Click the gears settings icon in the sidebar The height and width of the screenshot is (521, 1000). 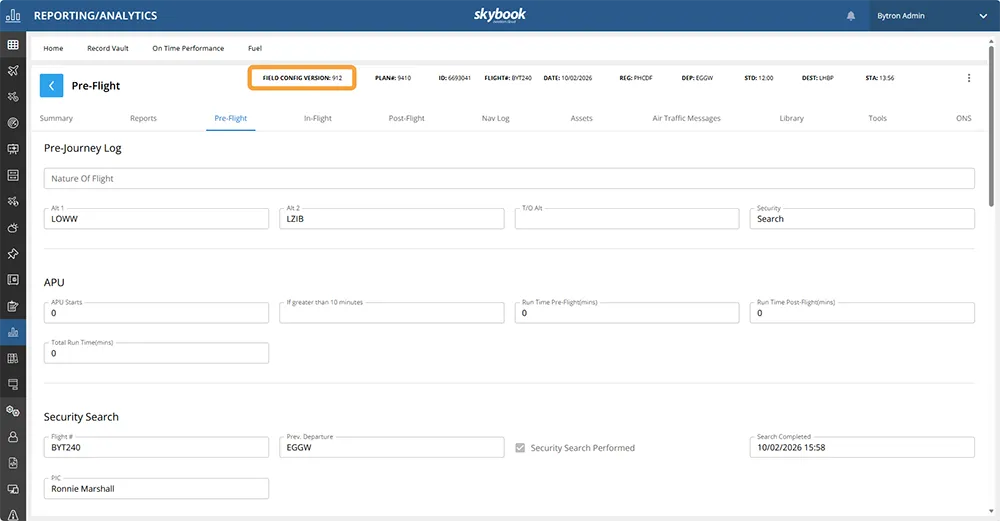pos(13,410)
